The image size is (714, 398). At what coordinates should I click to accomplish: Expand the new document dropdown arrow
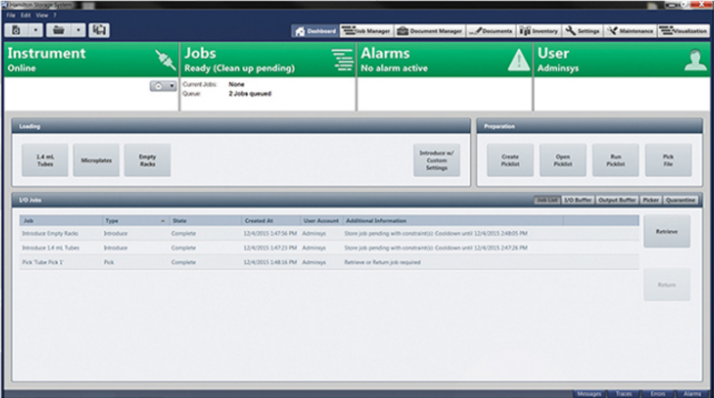click(x=36, y=30)
